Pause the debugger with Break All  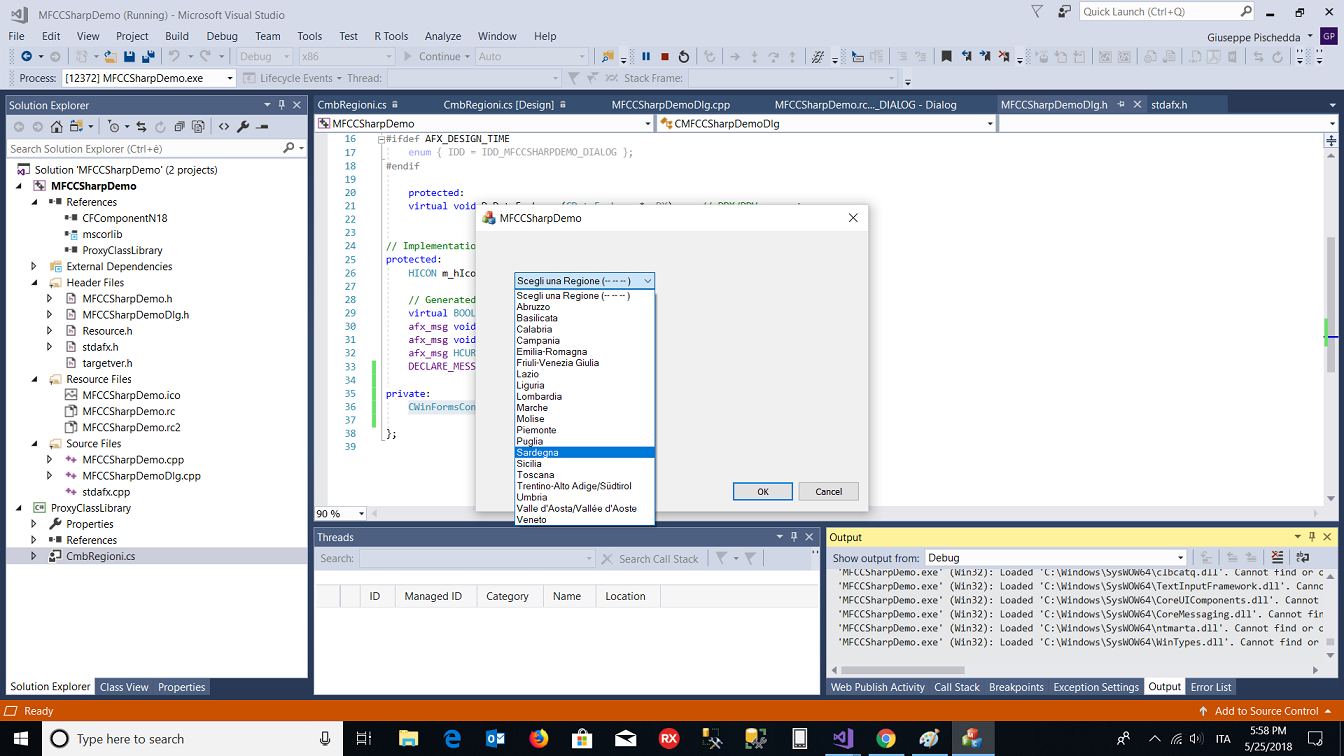646,57
